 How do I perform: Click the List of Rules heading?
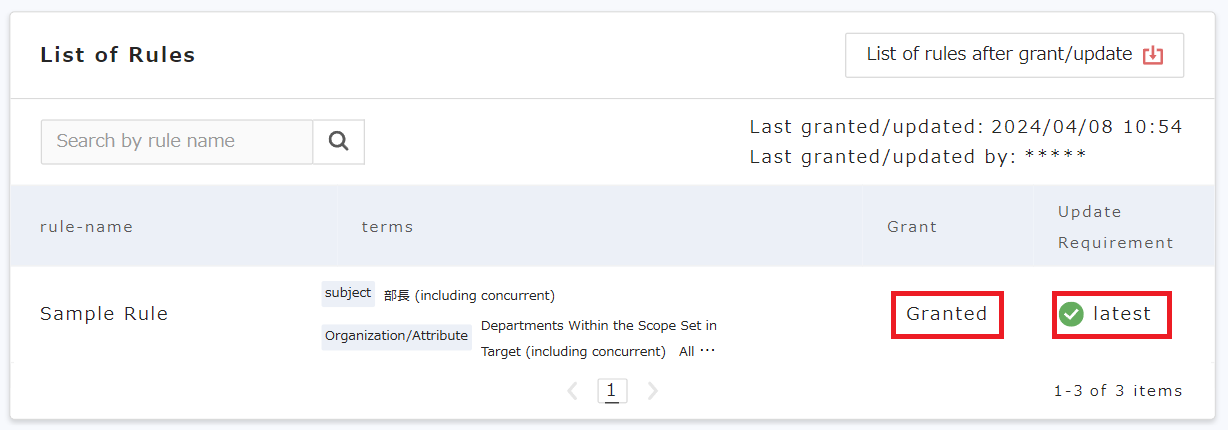coord(118,55)
